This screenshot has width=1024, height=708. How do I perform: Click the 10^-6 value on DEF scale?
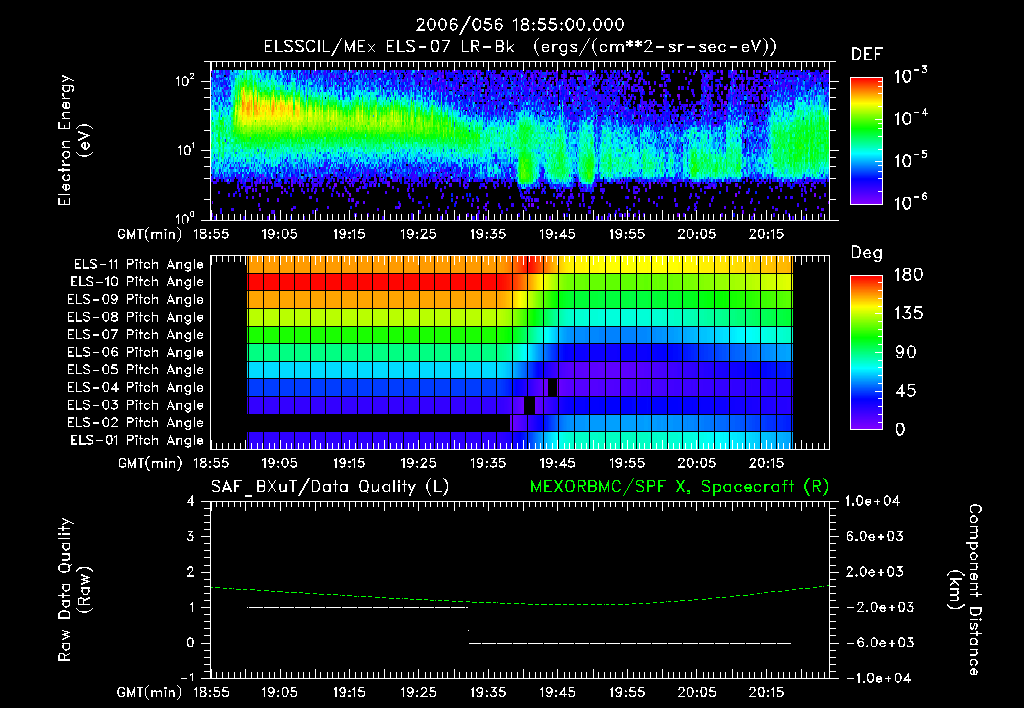point(910,202)
